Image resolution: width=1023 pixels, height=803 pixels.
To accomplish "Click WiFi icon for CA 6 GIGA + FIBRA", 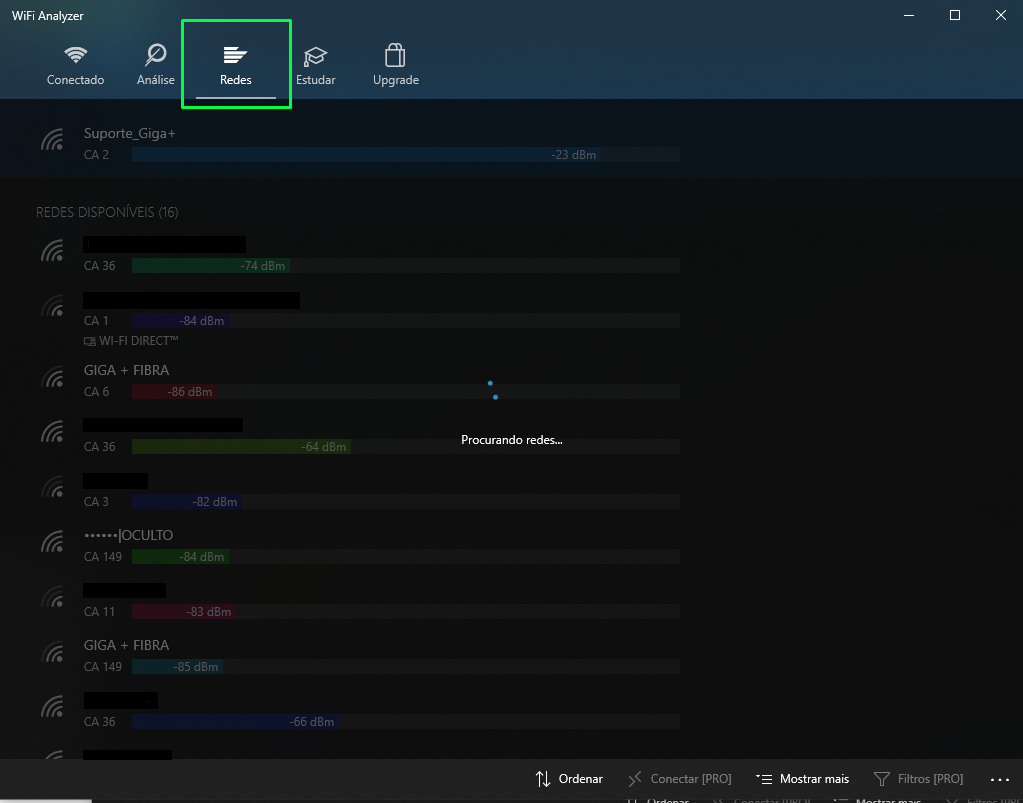I will [52, 378].
